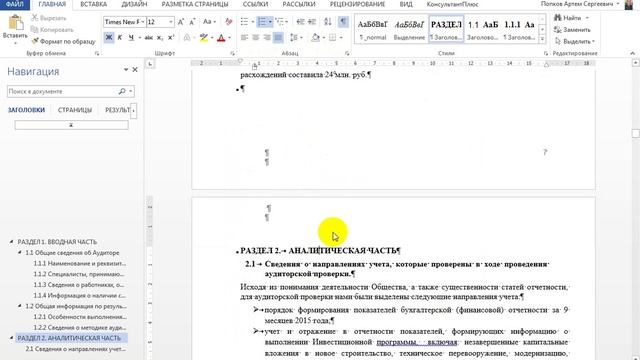
Task: Apply the 1.1 АаБ heading style
Action: coord(483,30)
